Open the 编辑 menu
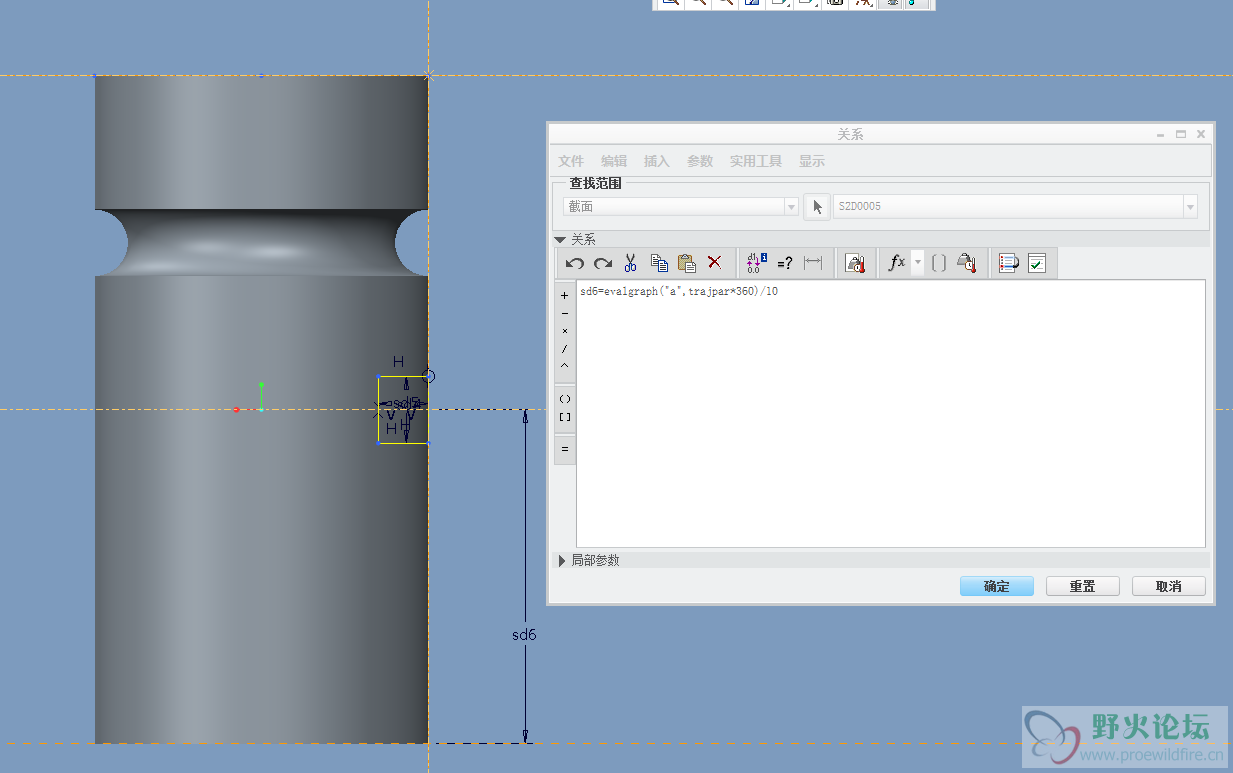Screen dimensions: 1233x773 coord(614,161)
